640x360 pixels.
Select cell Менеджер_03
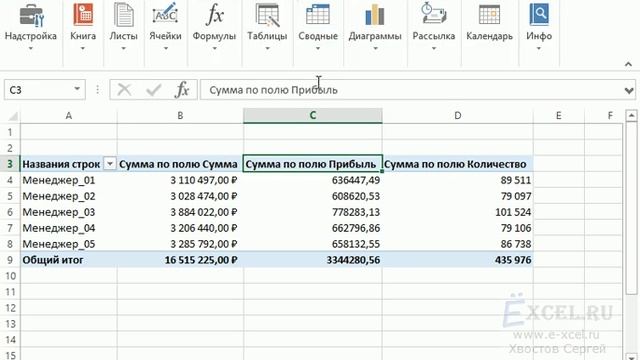[x=69, y=212]
